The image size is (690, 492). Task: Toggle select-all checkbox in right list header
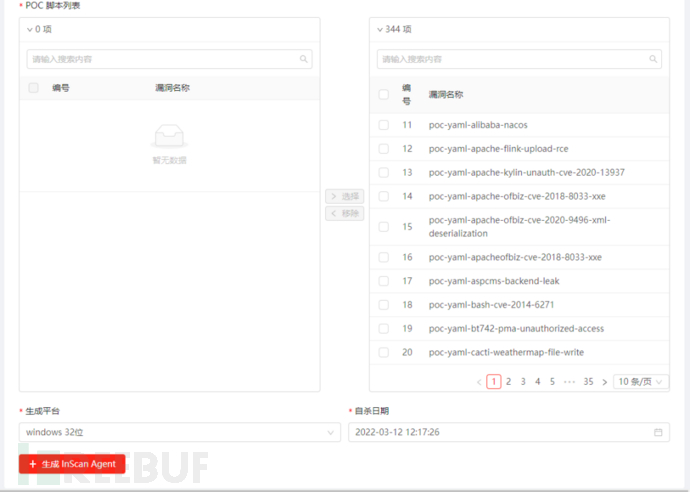[384, 94]
